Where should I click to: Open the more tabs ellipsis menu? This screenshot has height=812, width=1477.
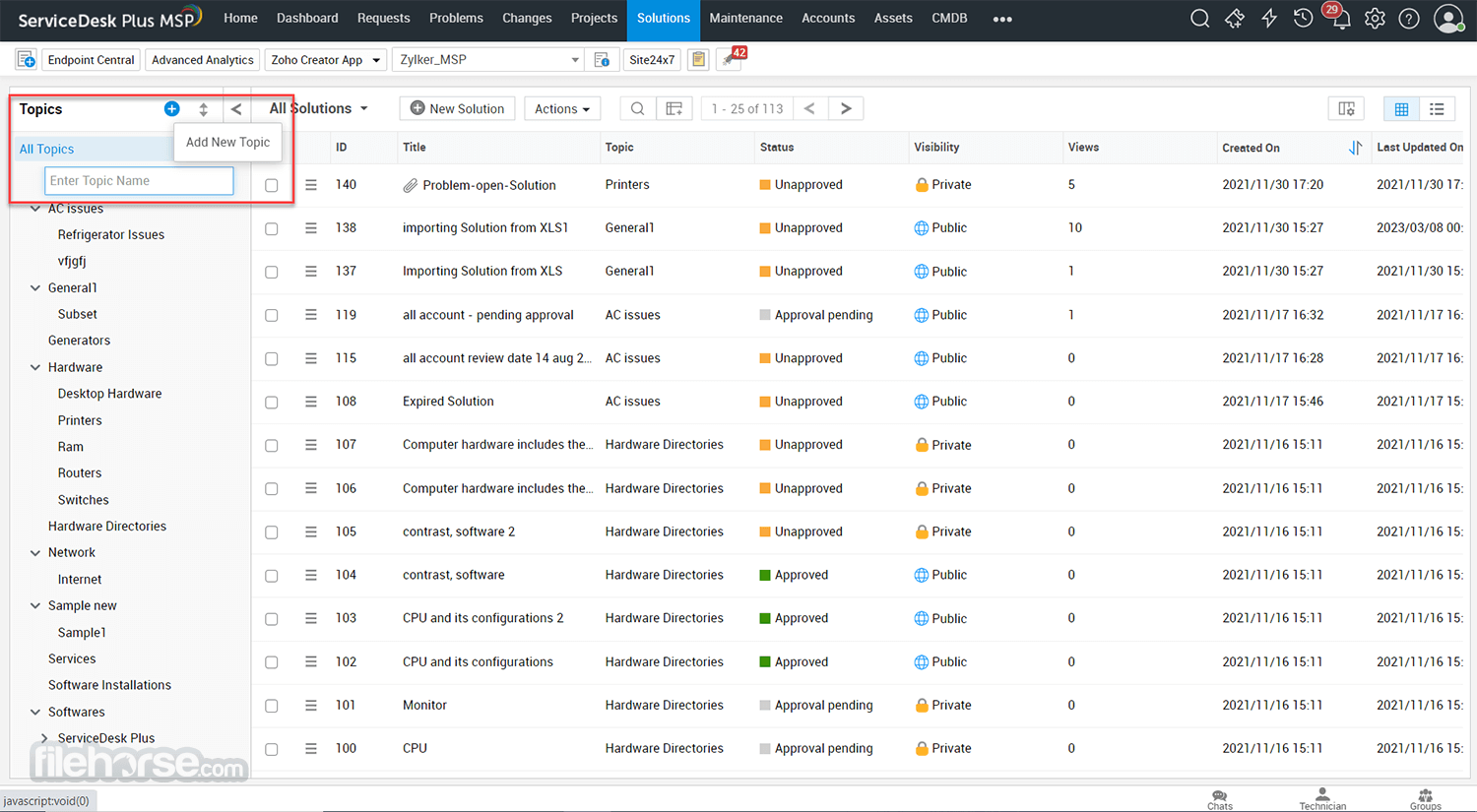1002,19
